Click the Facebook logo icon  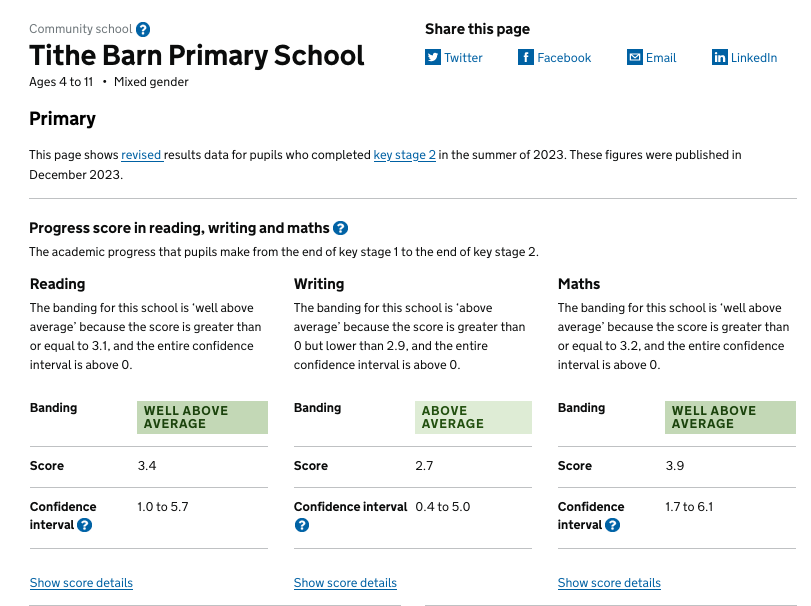point(526,57)
